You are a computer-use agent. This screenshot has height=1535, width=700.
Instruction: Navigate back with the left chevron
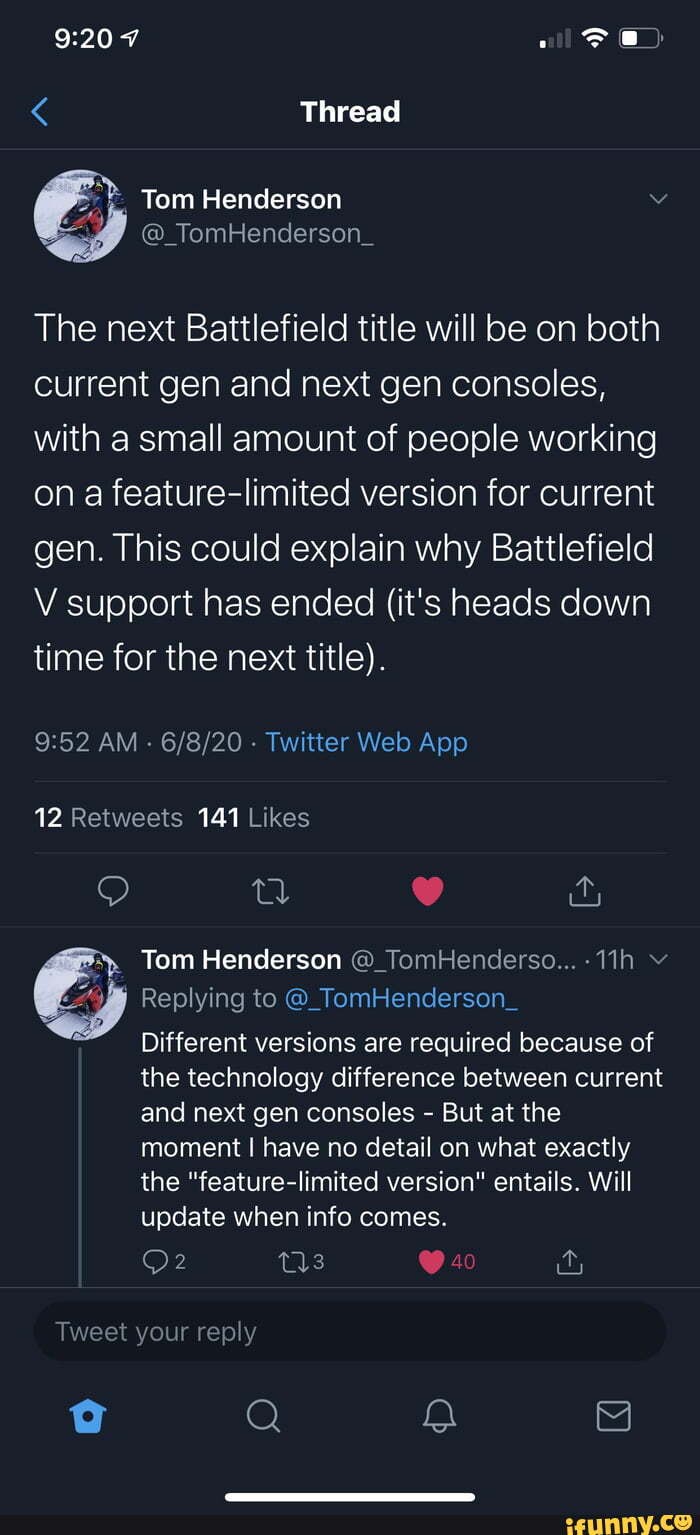[x=38, y=111]
